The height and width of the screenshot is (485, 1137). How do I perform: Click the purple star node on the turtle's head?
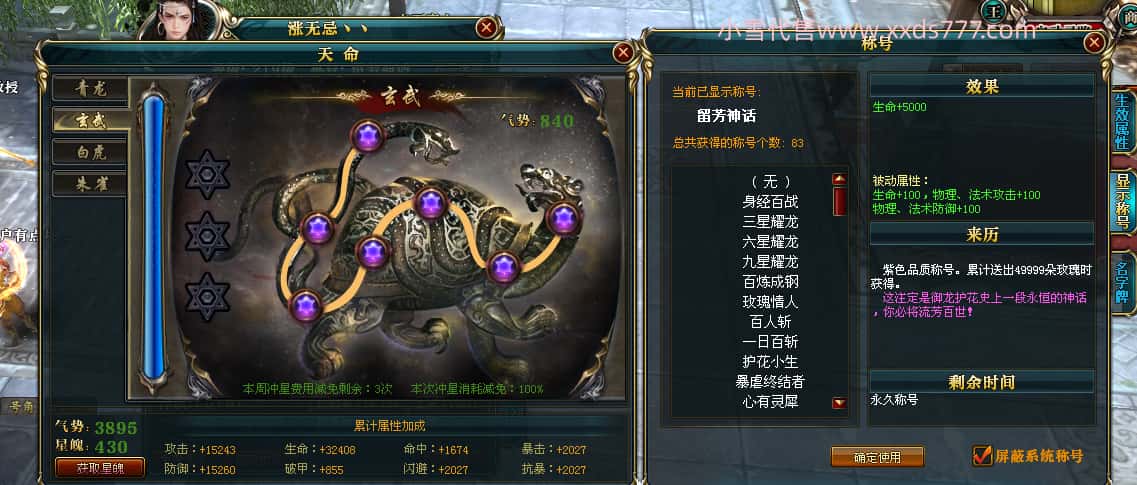564,217
